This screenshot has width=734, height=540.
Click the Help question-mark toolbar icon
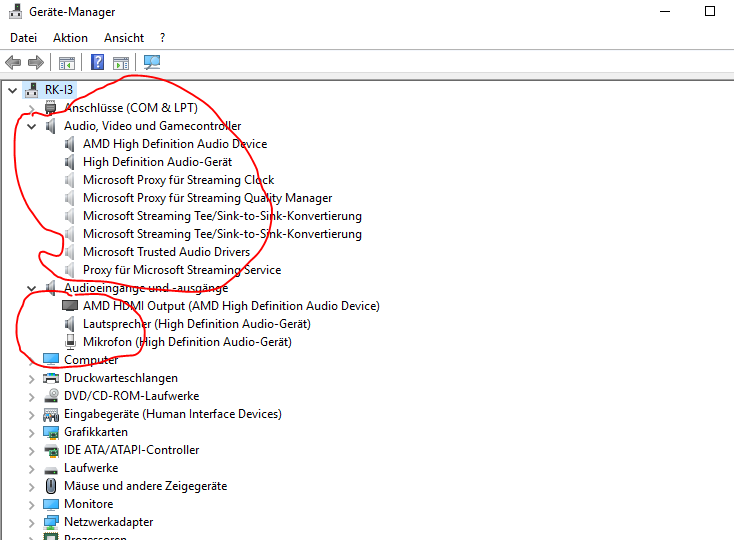(97, 62)
